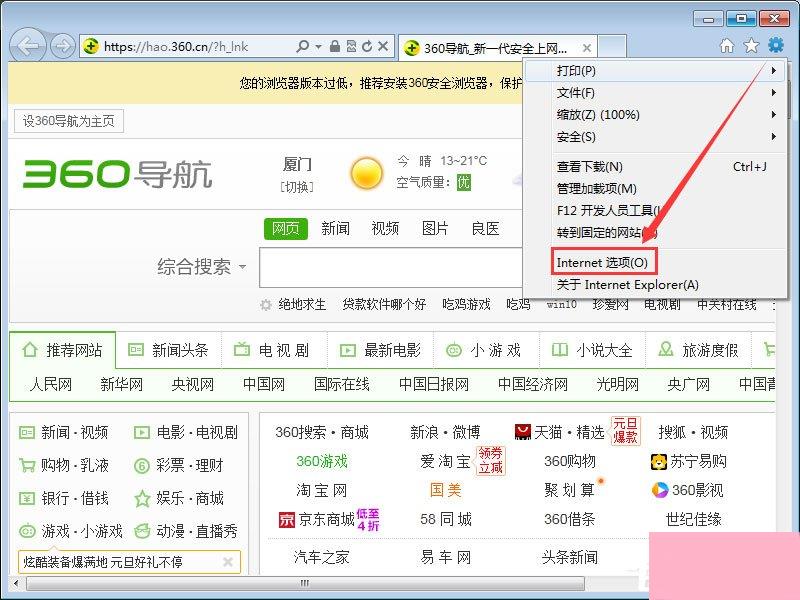Select the 良医 search tab
The width and height of the screenshot is (800, 600).
click(485, 228)
